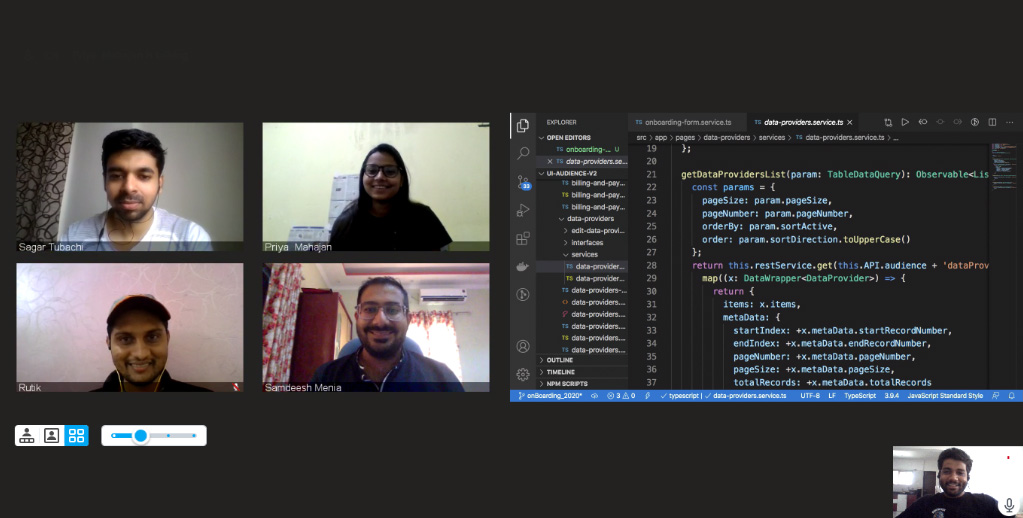Image resolution: width=1023 pixels, height=518 pixels.
Task: Open Source Control view with badge
Action: (x=522, y=182)
